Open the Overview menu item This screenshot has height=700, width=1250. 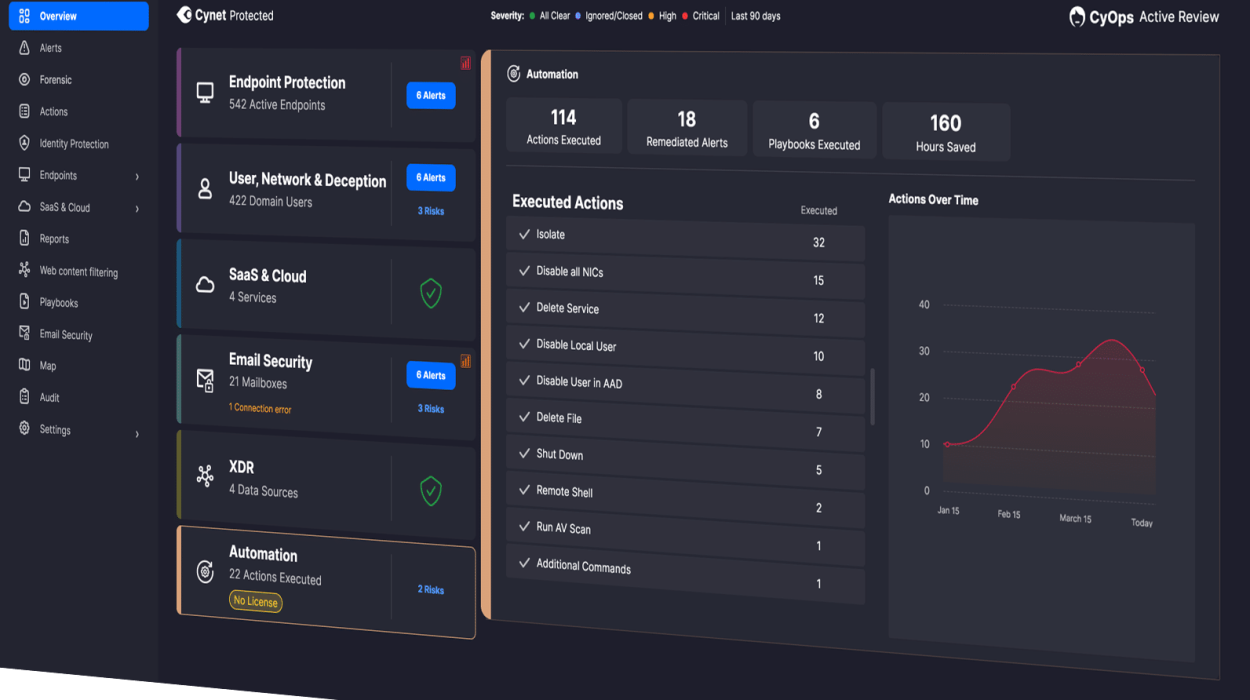coord(78,16)
